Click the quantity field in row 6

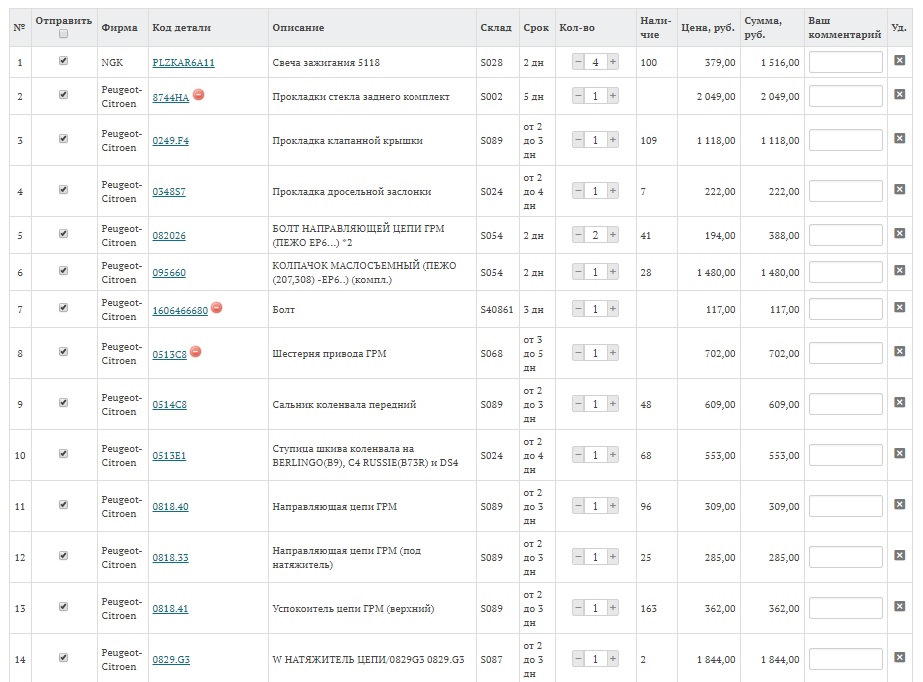pyautogui.click(x=595, y=272)
